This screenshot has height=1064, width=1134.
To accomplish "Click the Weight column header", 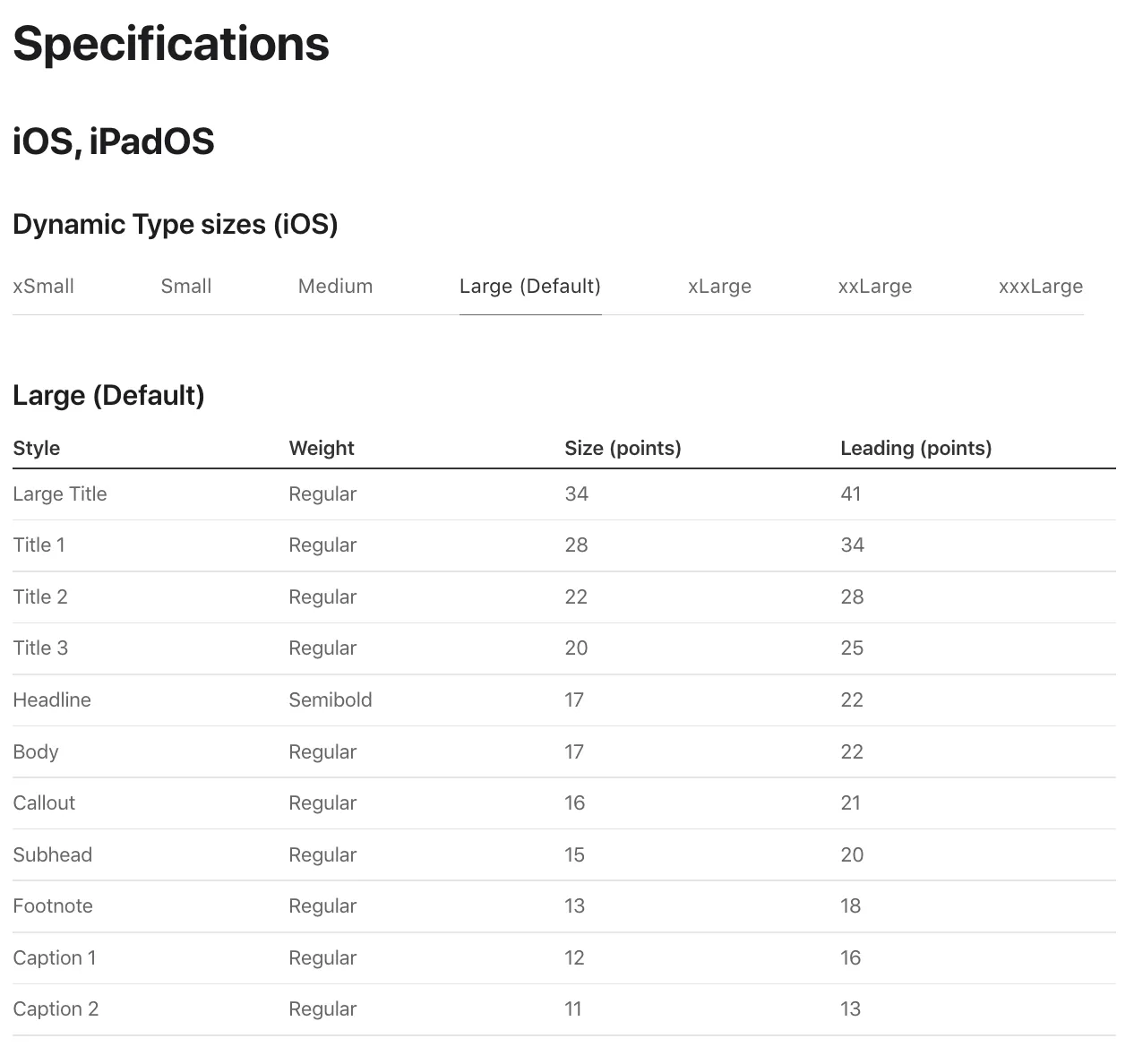I will tap(322, 448).
